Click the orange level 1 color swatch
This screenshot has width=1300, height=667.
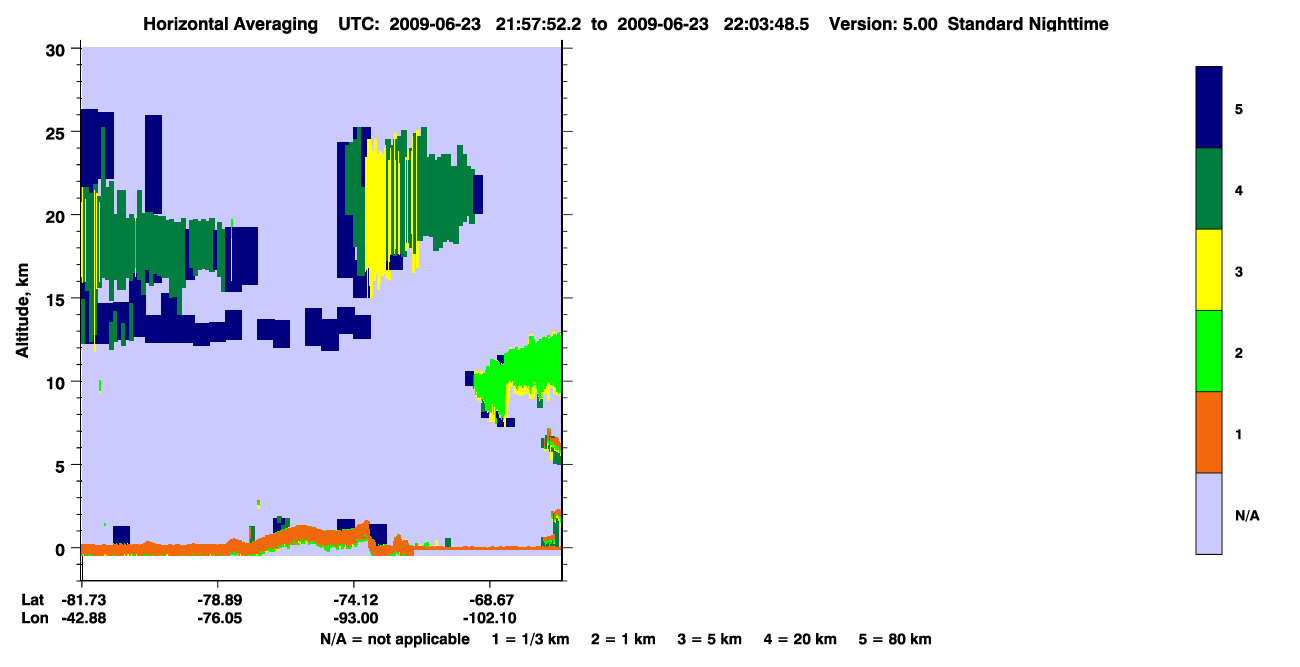coord(1208,432)
